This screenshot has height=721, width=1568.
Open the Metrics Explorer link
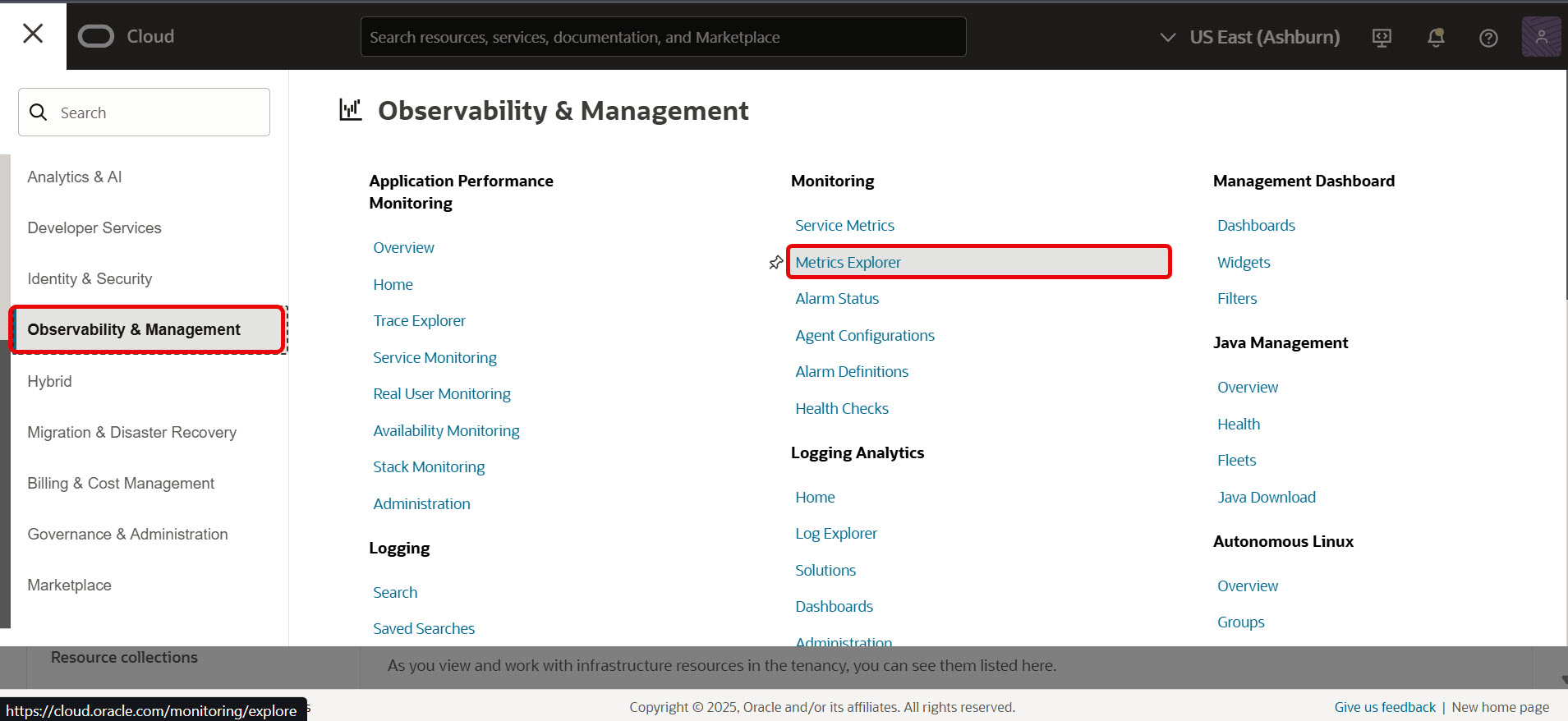[848, 263]
